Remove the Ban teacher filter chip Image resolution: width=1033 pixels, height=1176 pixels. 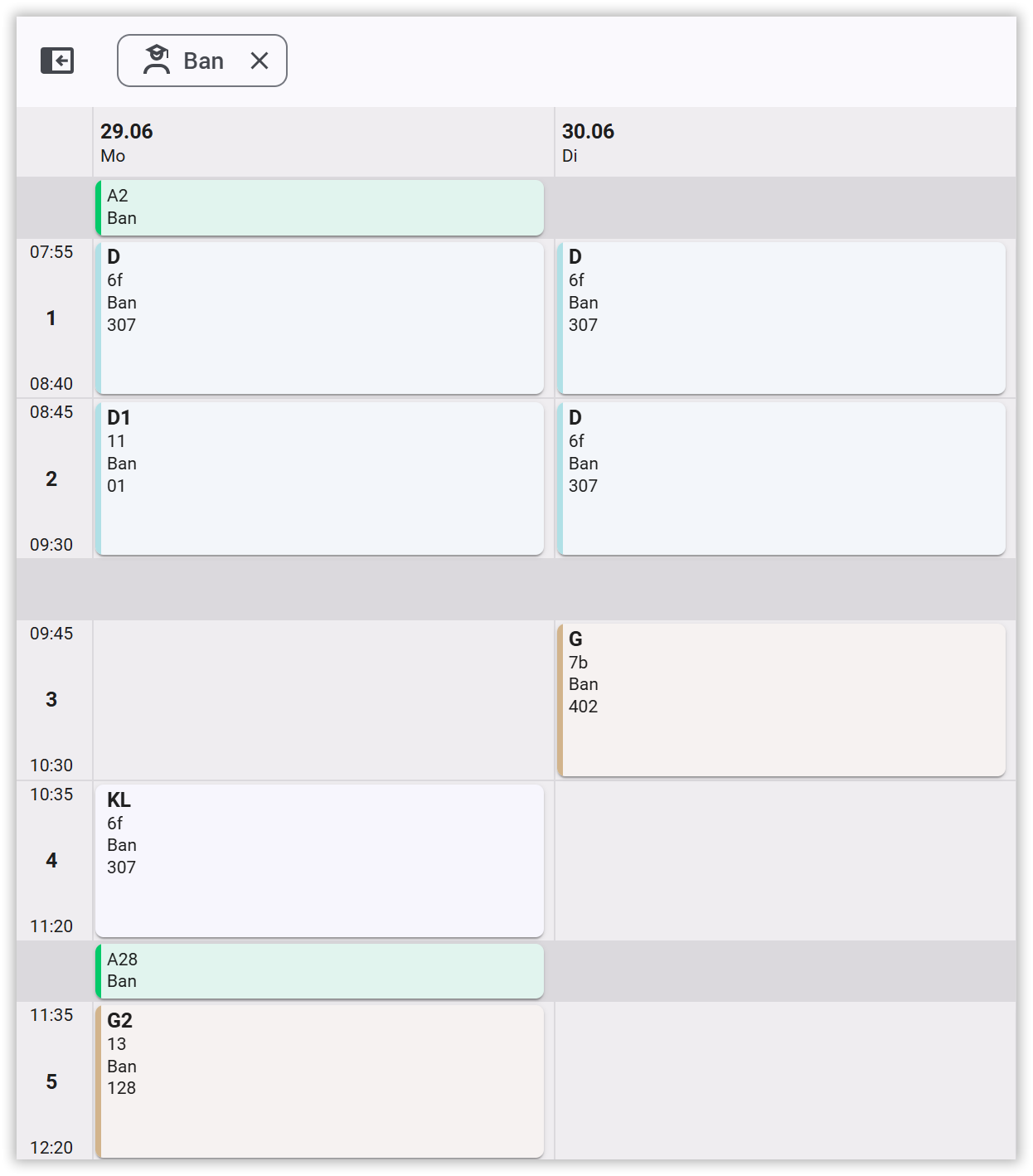[x=259, y=61]
